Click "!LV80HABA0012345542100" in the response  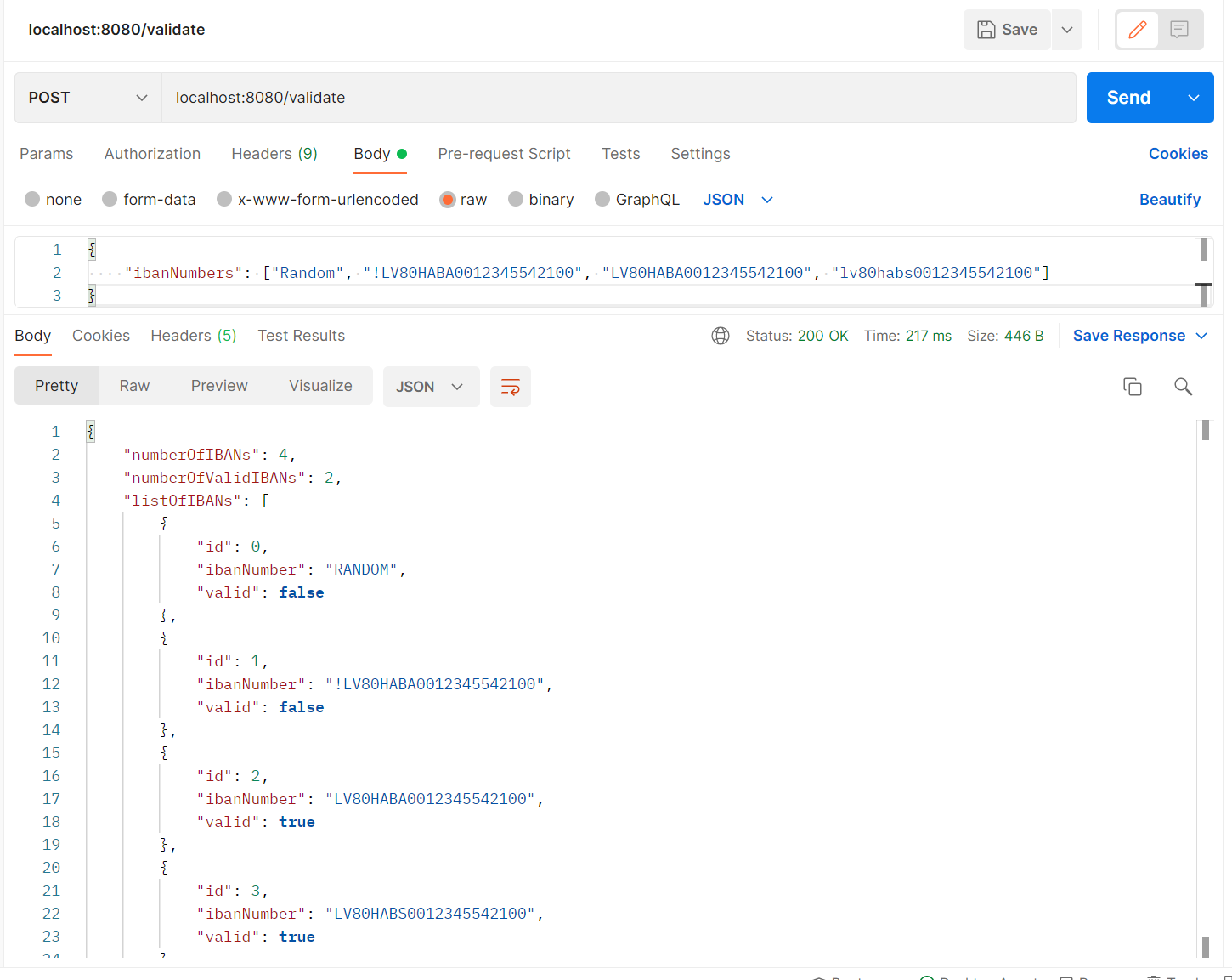click(435, 684)
